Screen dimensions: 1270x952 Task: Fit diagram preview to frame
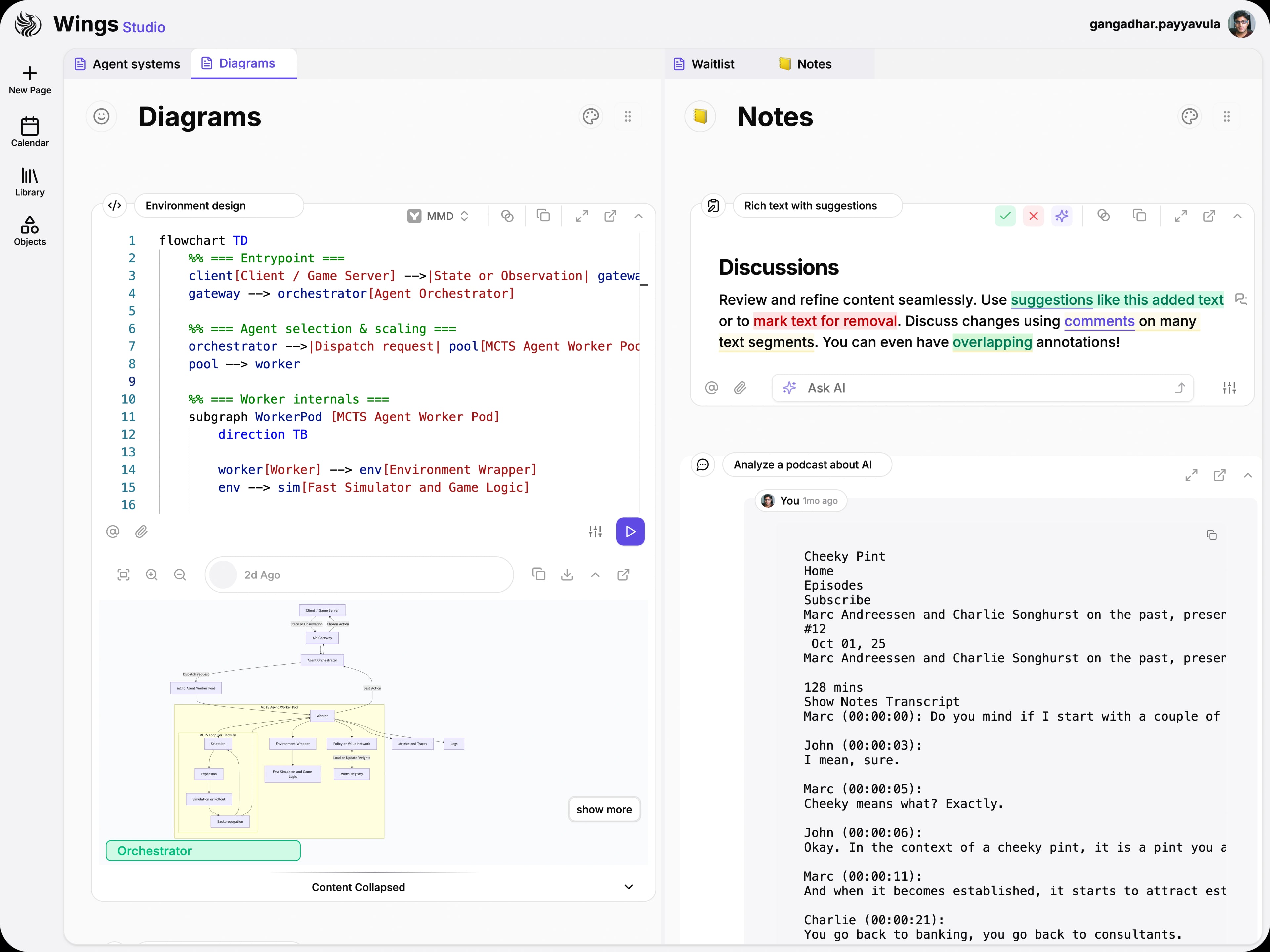click(123, 575)
